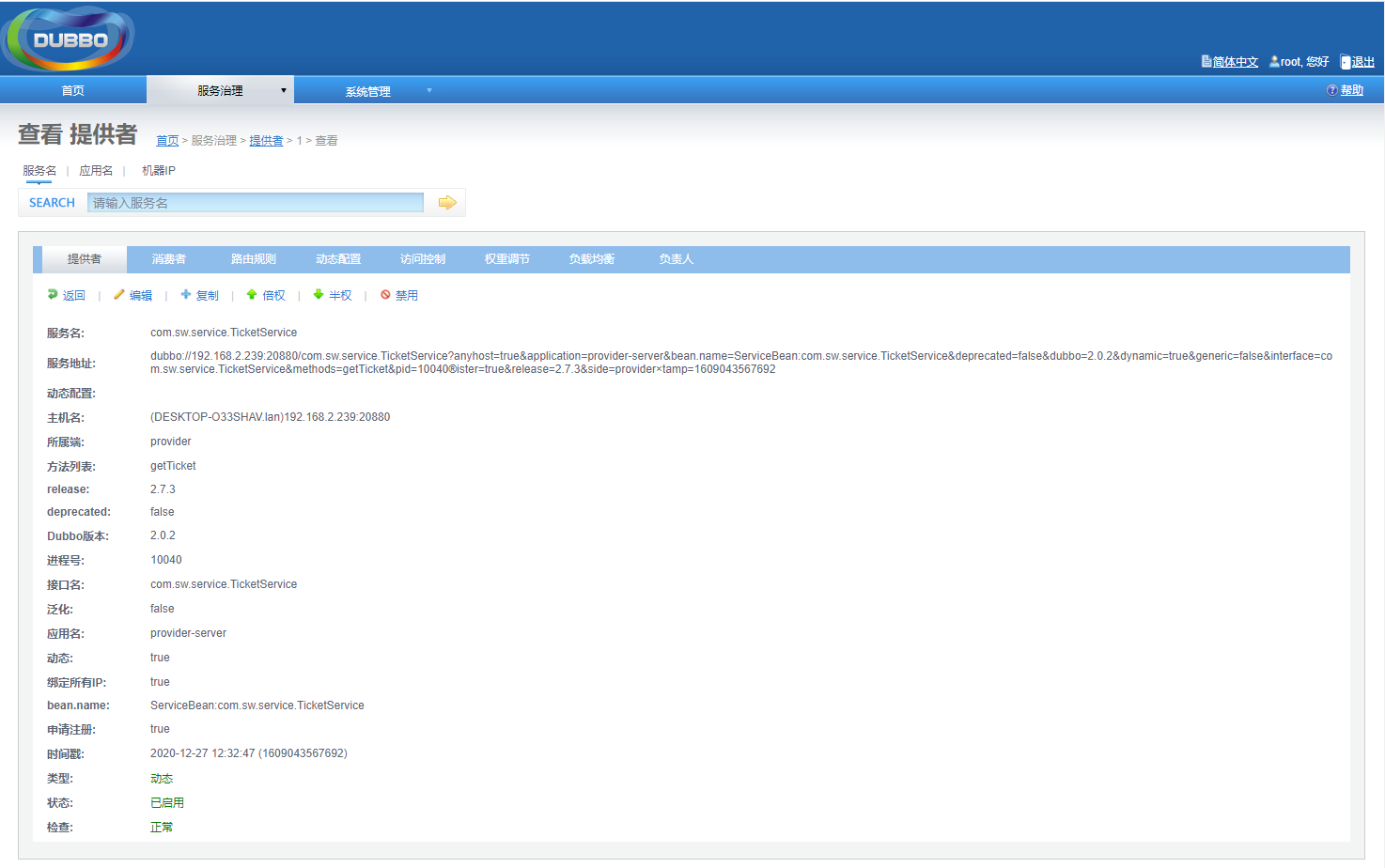Click the 退出 logout link
1385x868 pixels.
(1363, 62)
